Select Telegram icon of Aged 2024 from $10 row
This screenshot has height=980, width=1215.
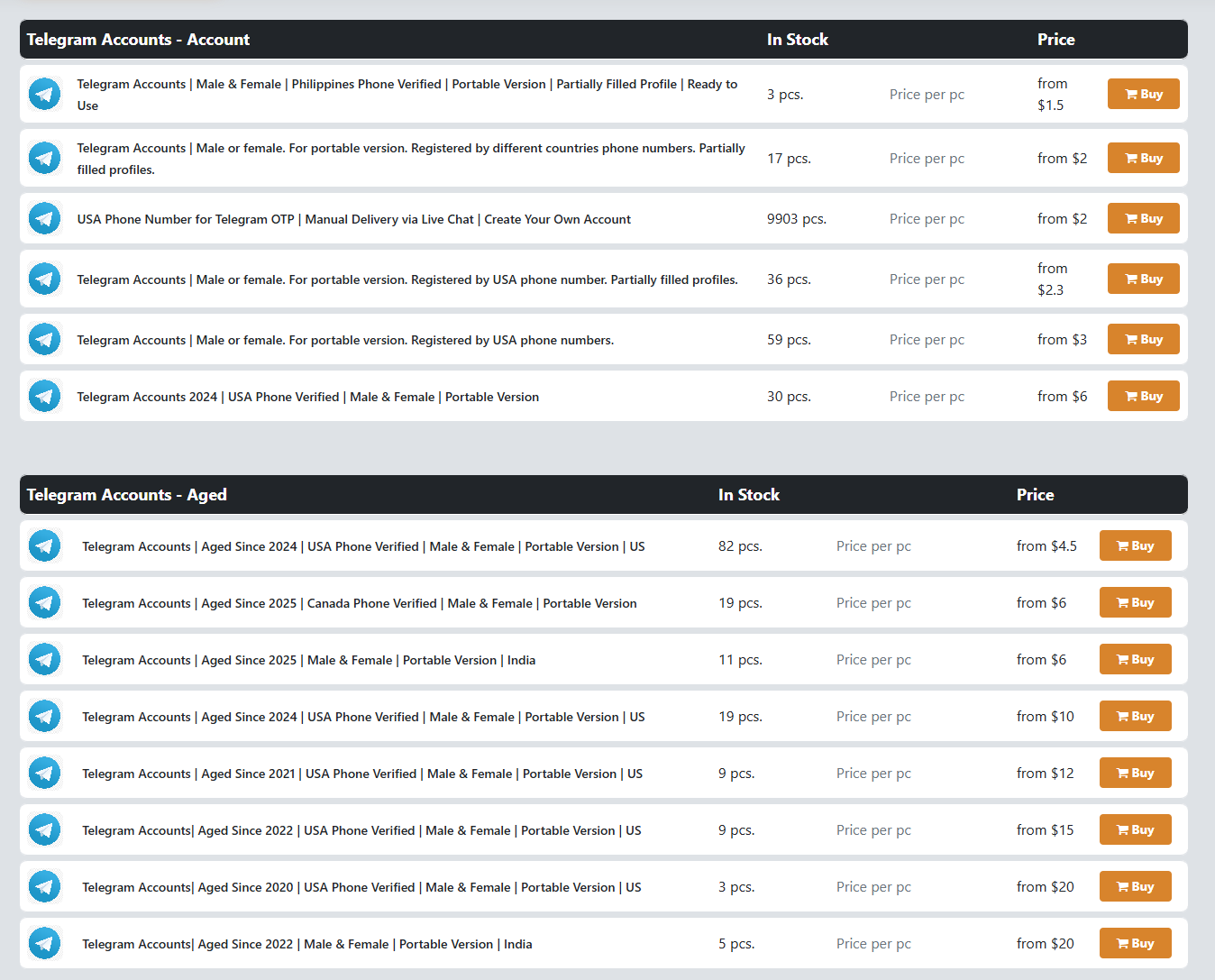coord(44,716)
